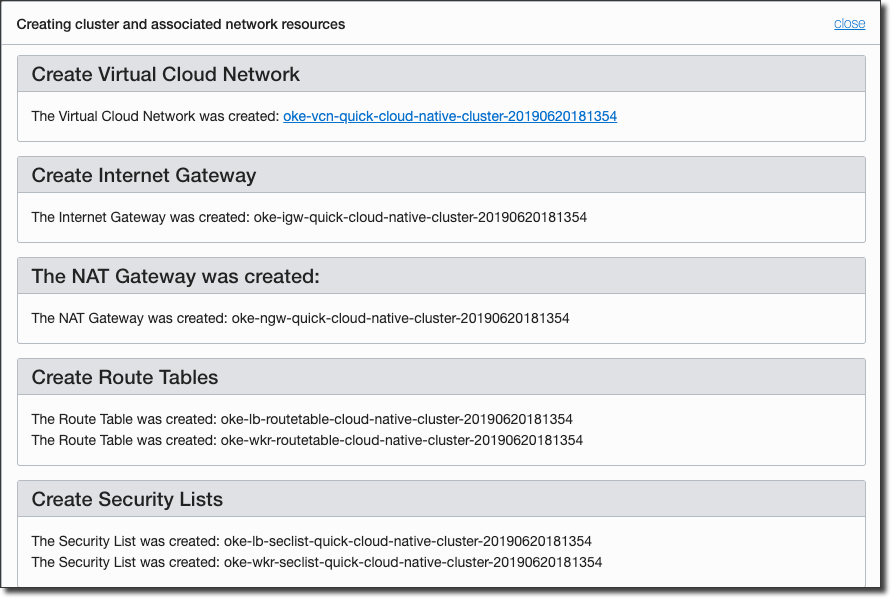Click the Create Route Tables section header
This screenshot has width=891, height=598.
pos(125,377)
